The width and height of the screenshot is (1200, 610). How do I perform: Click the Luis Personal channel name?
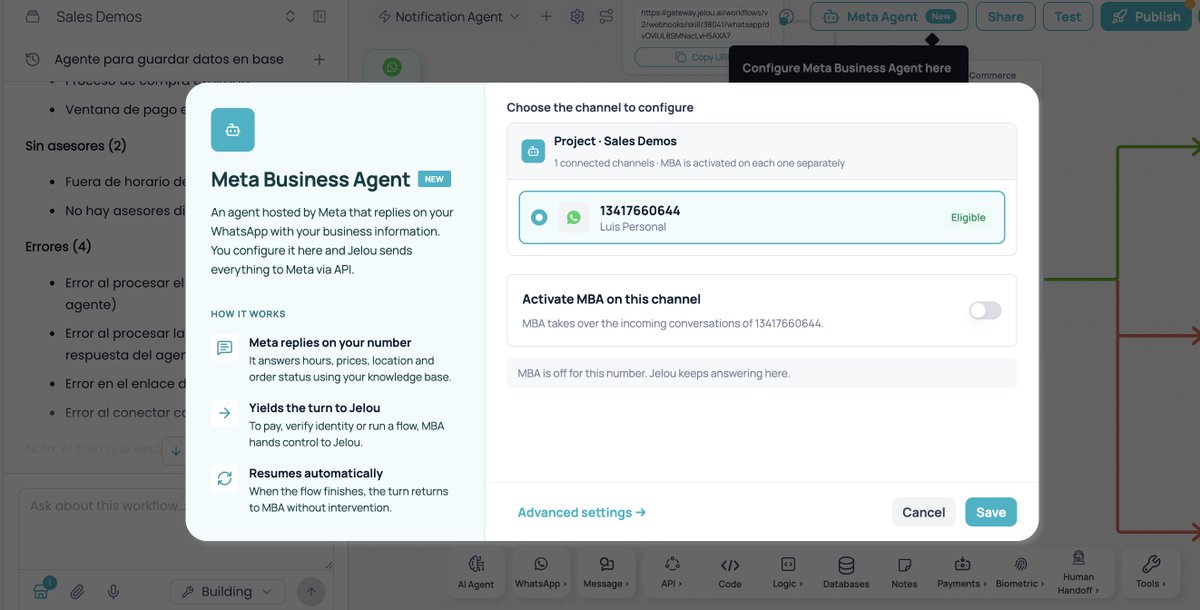(633, 227)
